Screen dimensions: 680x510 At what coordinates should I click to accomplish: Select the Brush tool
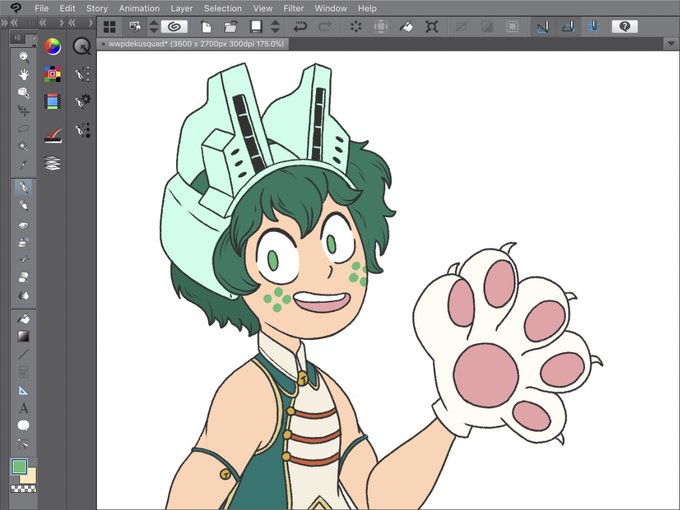[23, 225]
